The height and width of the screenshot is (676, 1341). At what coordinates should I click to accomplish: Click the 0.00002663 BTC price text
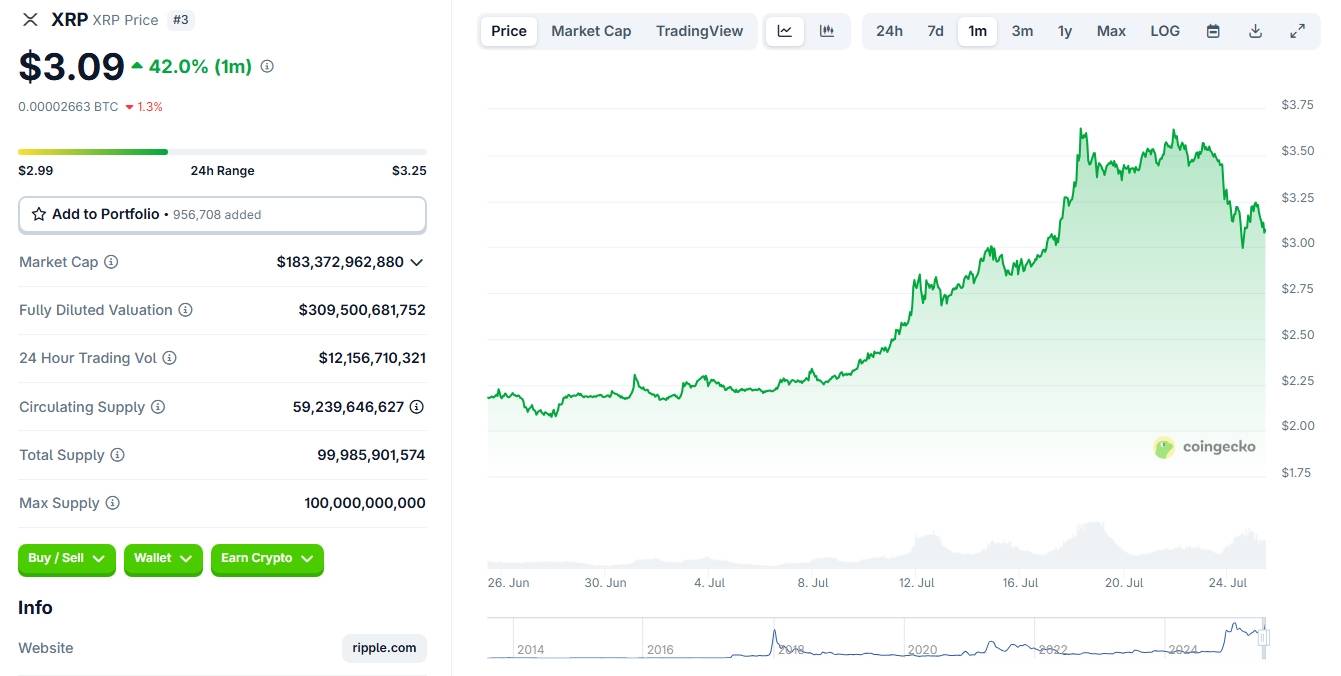click(68, 106)
